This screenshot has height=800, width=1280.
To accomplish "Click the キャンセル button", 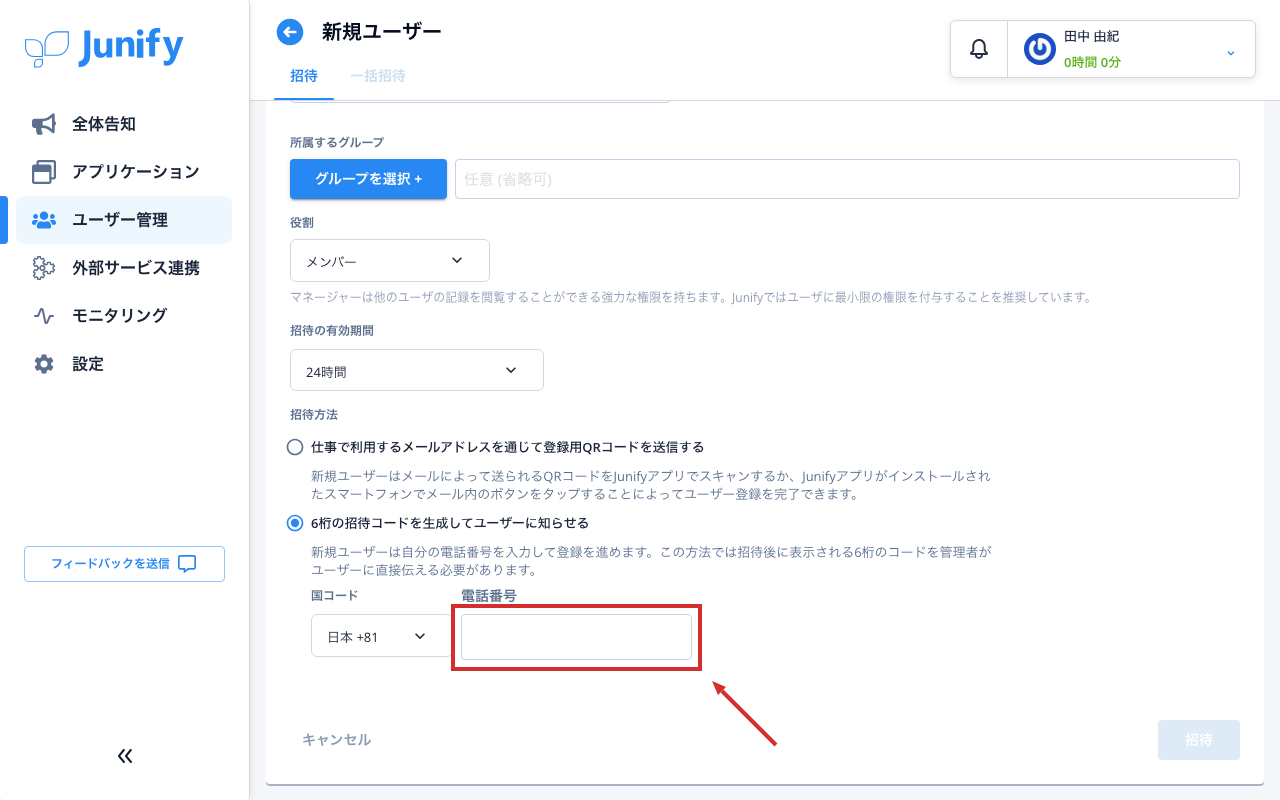I will tap(336, 740).
